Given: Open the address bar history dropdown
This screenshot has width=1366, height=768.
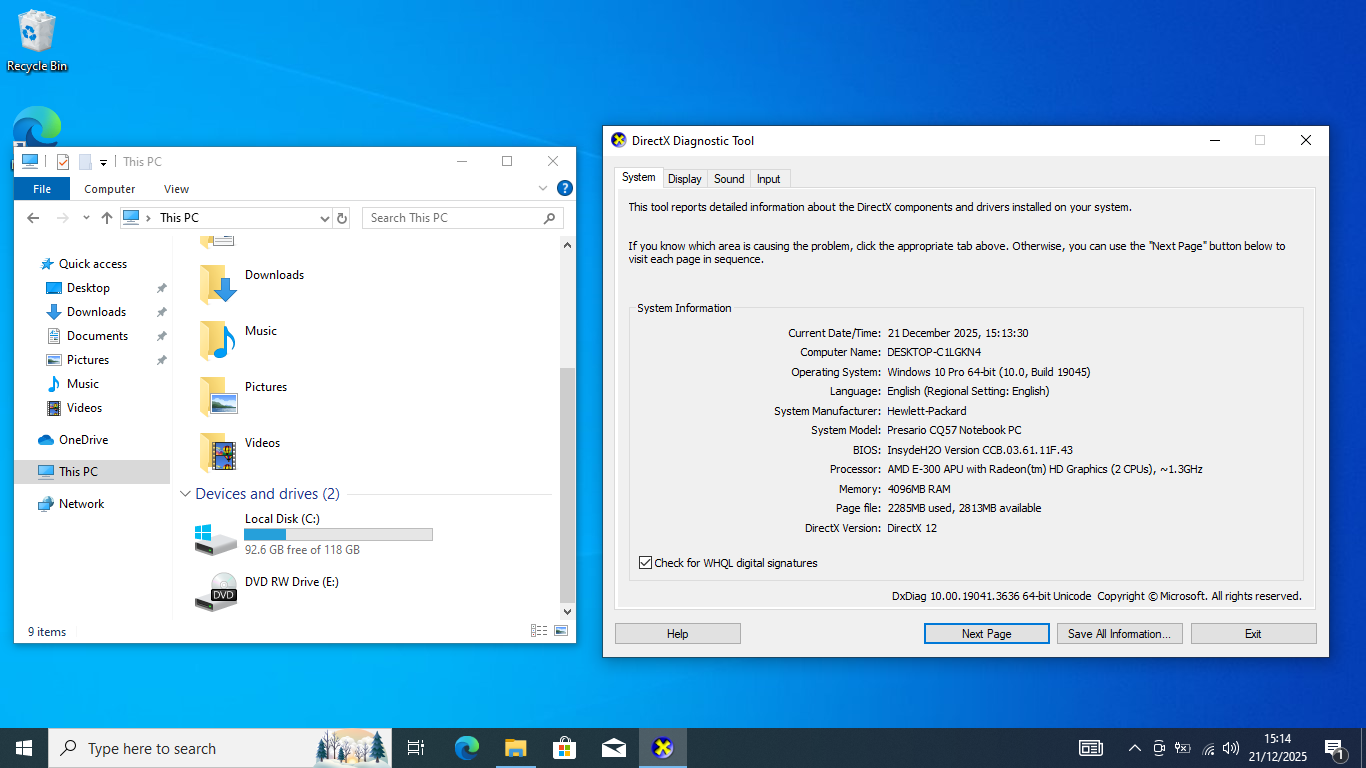Looking at the screenshot, I should pyautogui.click(x=324, y=218).
